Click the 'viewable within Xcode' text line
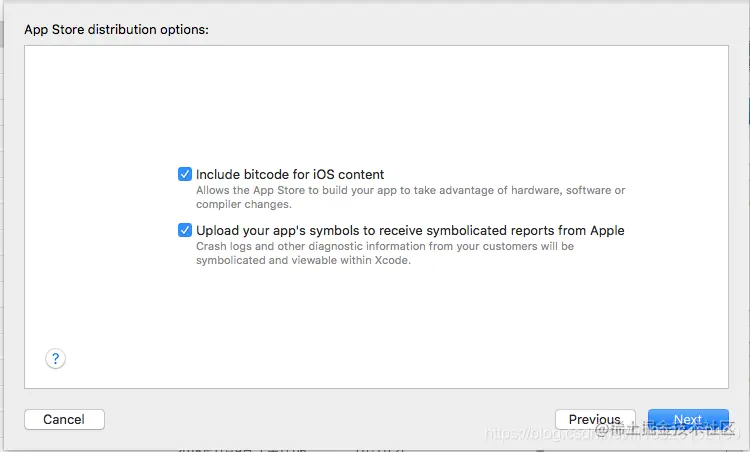The width and height of the screenshot is (750, 452). tap(303, 260)
